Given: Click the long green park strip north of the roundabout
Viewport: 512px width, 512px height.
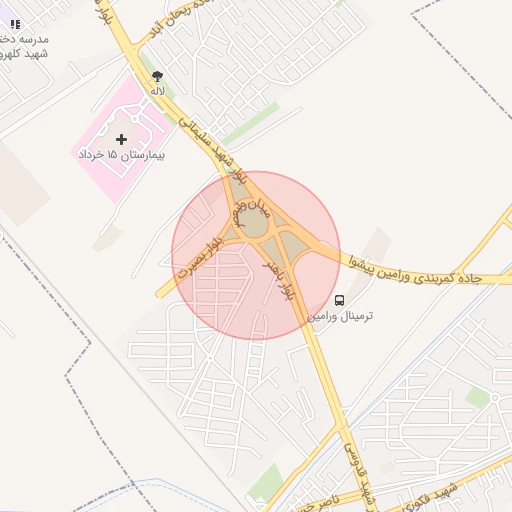Looking at the screenshot, I should (251, 124).
